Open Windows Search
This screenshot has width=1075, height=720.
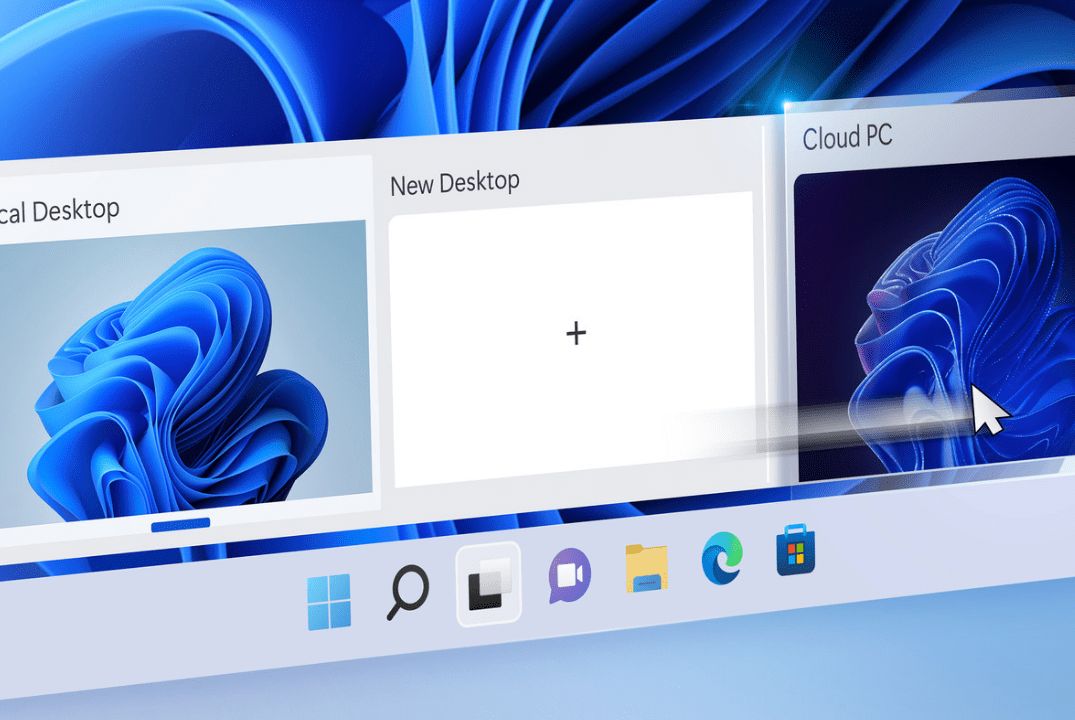click(407, 592)
